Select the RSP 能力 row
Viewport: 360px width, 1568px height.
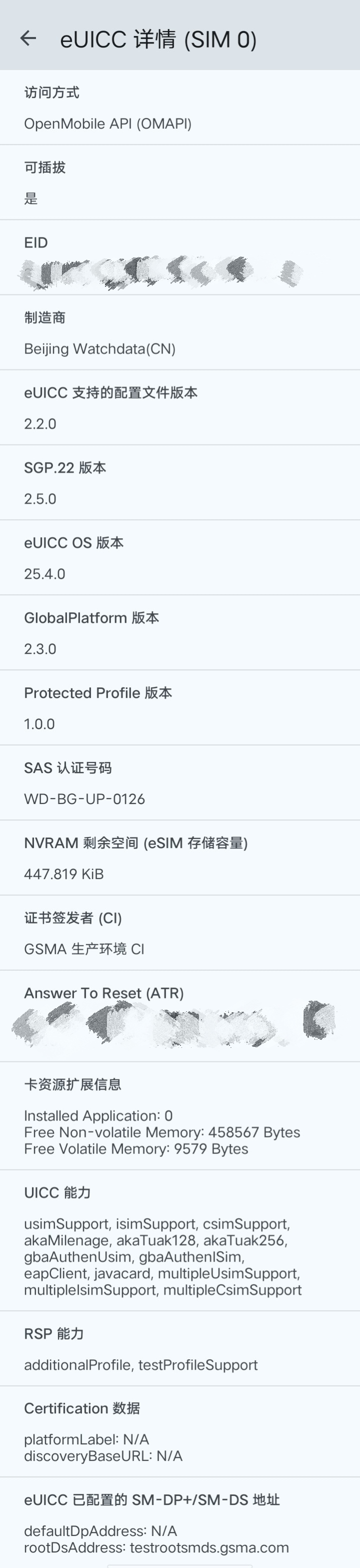pos(180,1349)
